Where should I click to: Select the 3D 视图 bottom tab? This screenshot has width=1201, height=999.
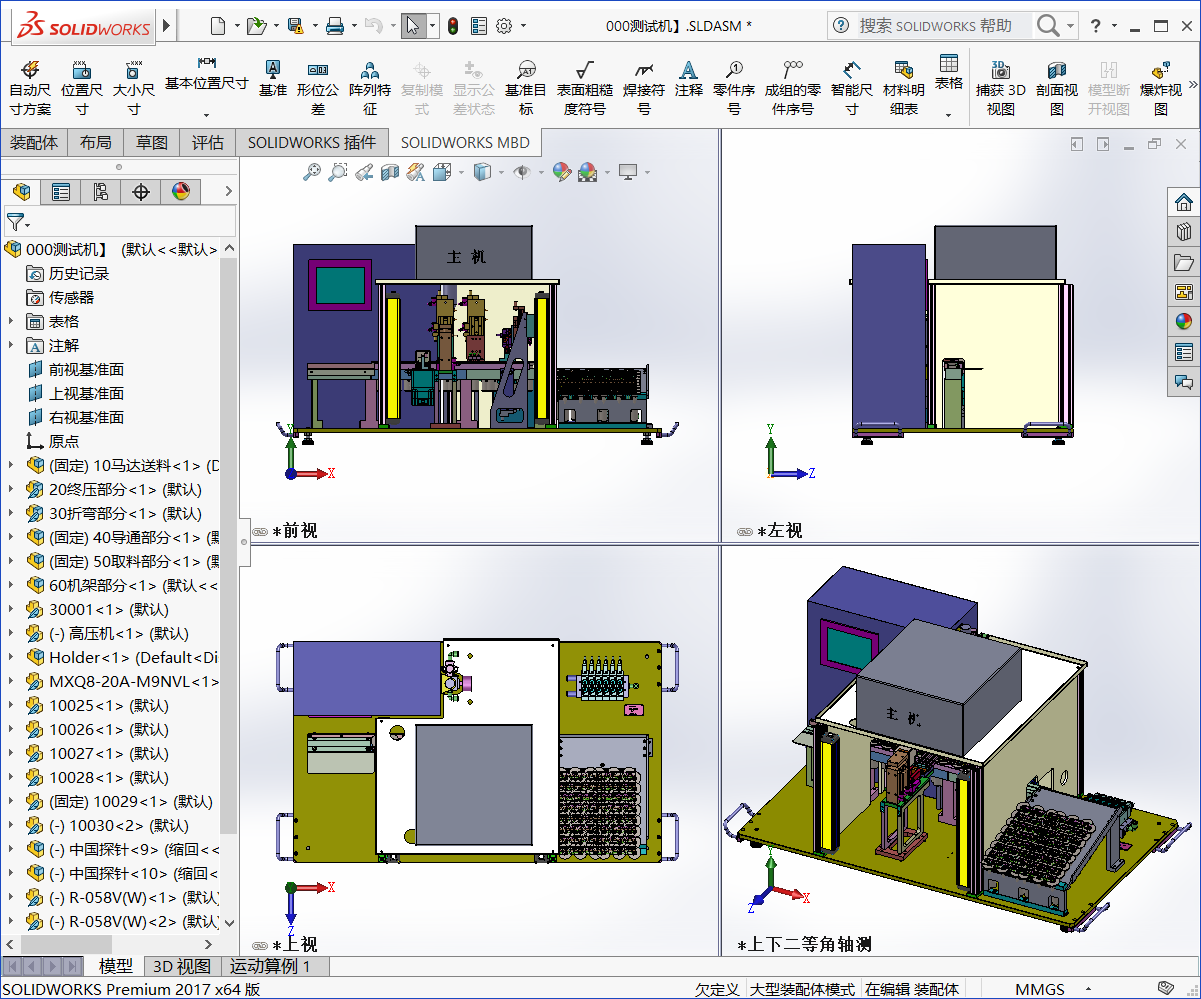(x=181, y=966)
